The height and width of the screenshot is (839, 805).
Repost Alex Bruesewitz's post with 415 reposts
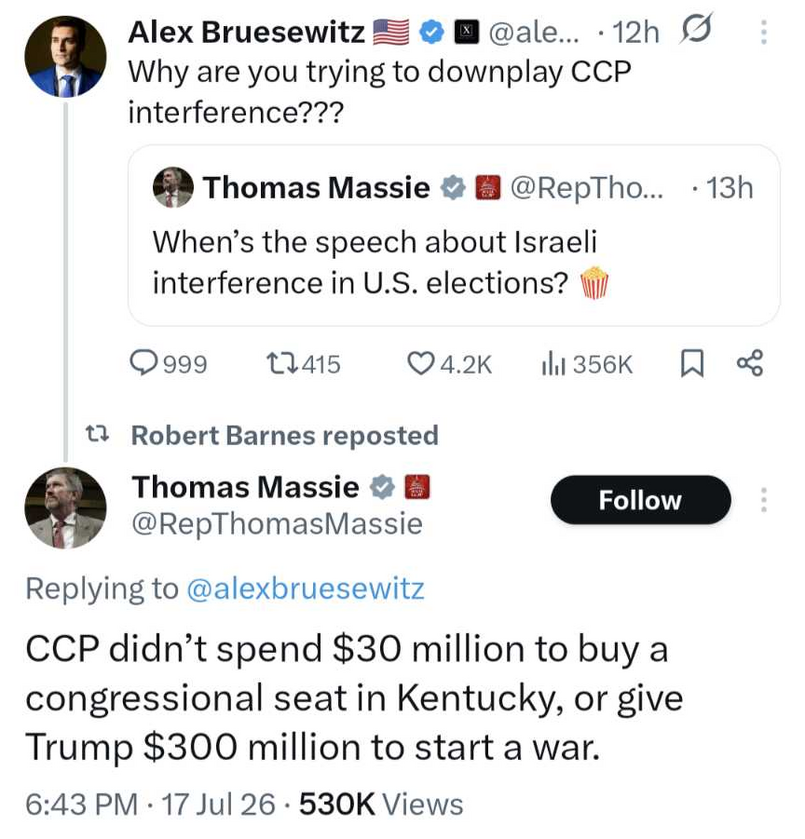click(303, 364)
